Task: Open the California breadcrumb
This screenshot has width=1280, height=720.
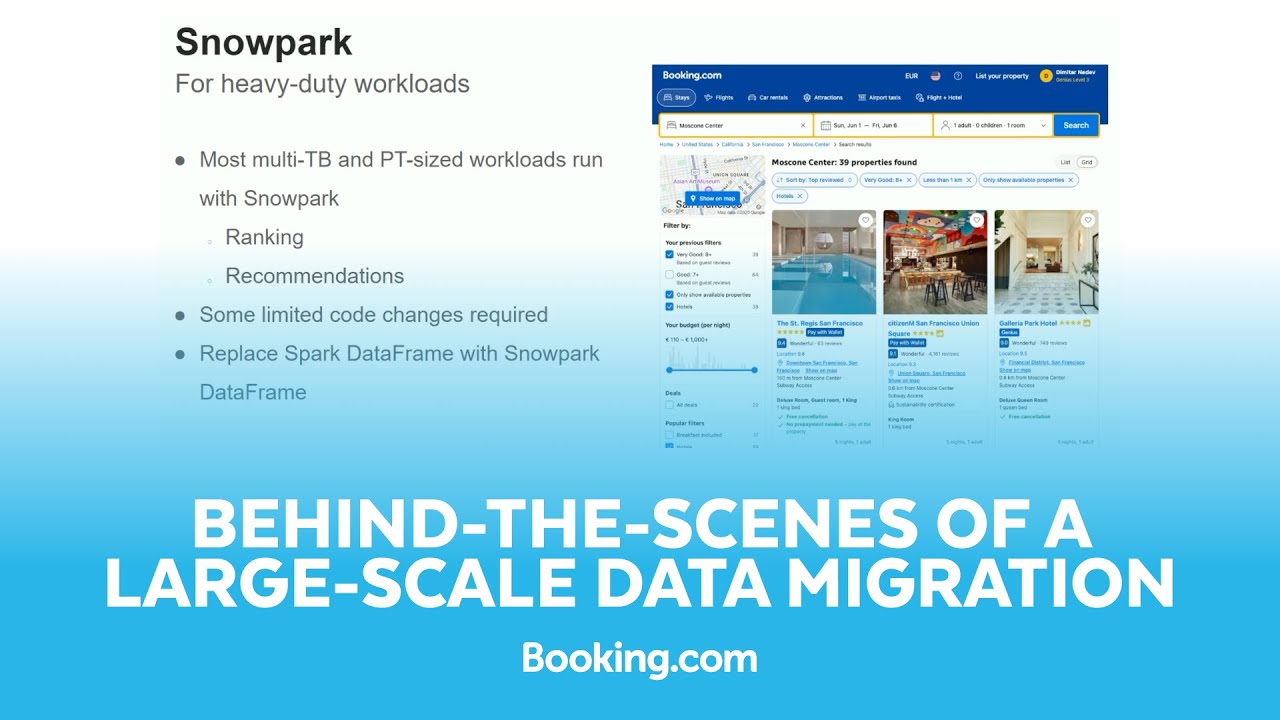Action: [732, 144]
